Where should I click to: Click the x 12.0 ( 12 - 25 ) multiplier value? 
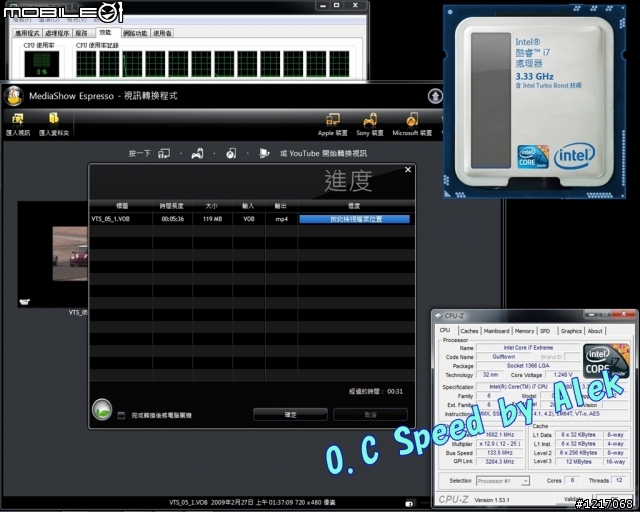coord(500,444)
